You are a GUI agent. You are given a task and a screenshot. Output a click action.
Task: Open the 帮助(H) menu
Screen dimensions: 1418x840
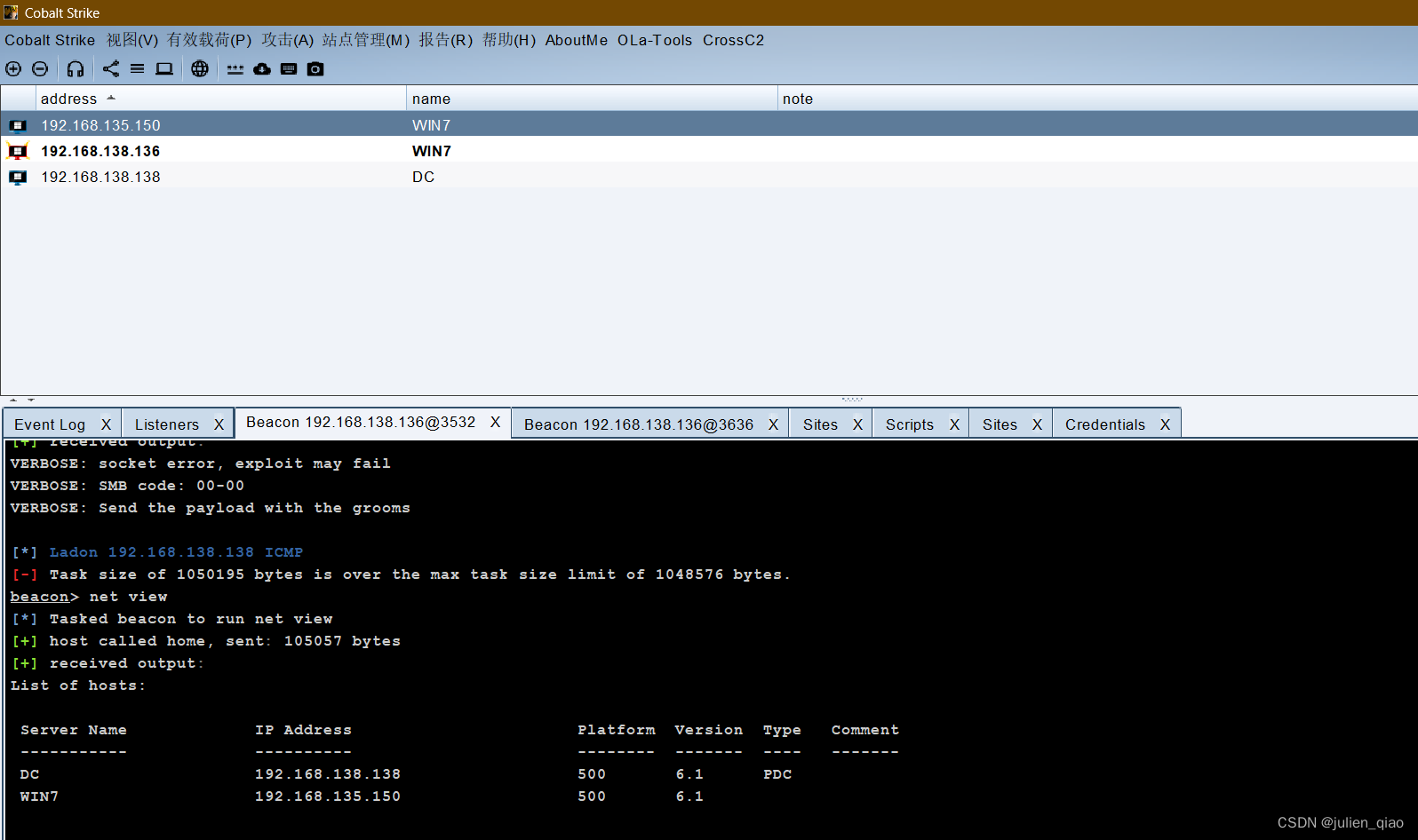click(509, 40)
